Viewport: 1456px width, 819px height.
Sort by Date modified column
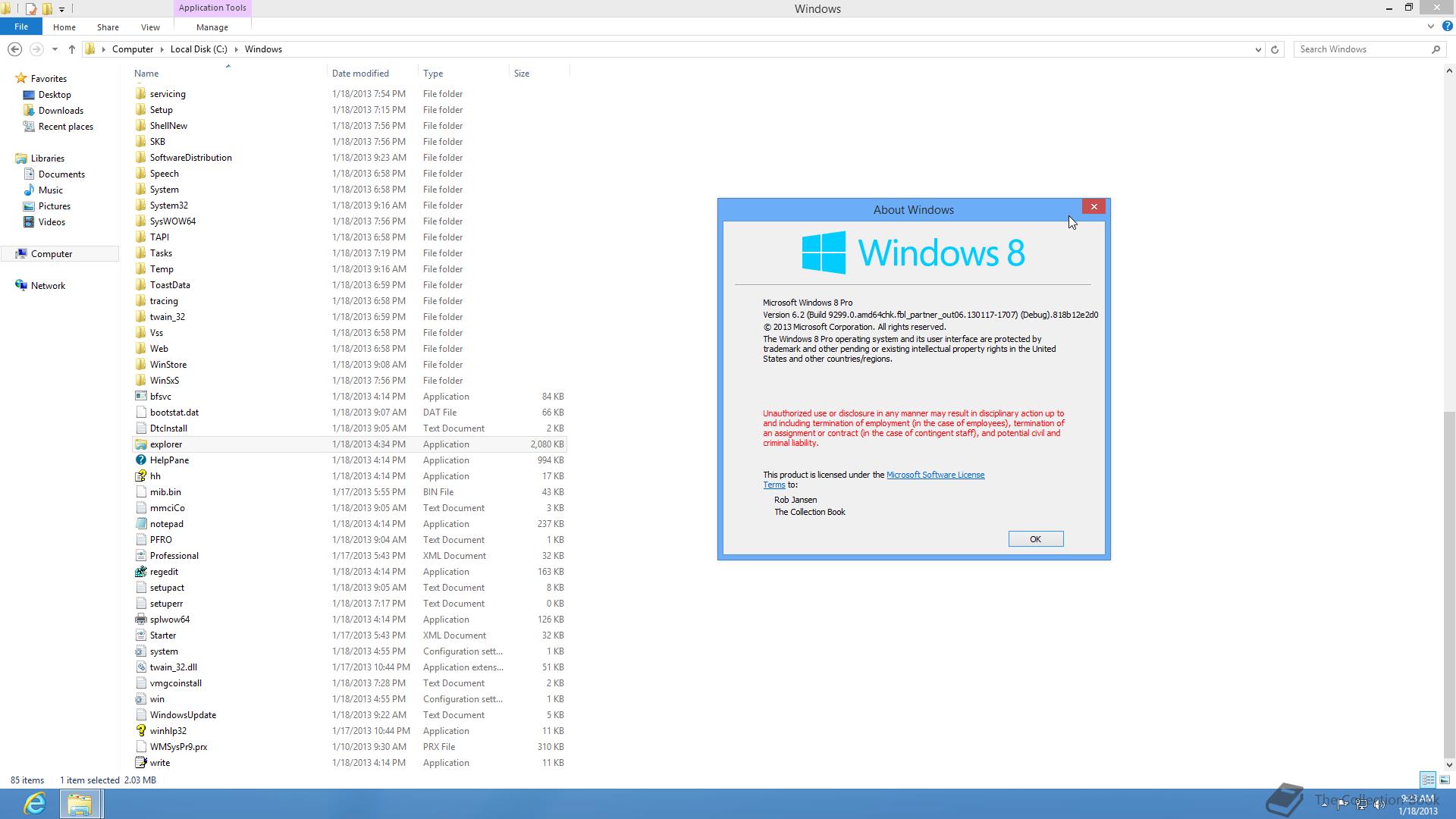point(372,73)
